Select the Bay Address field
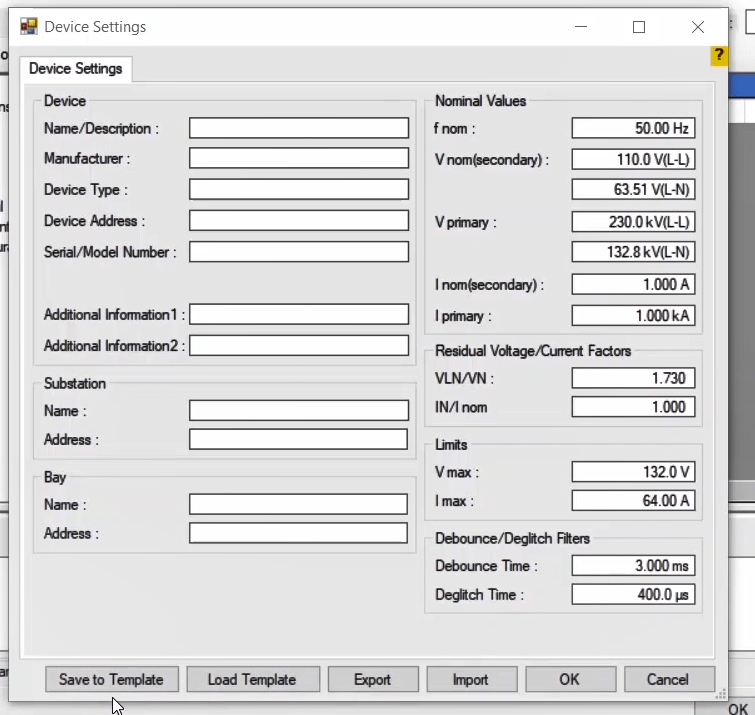The image size is (755, 715). [x=299, y=533]
